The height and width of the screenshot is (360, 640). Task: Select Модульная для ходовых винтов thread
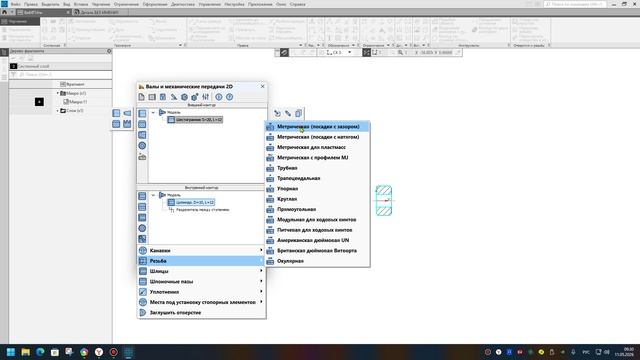click(x=318, y=220)
